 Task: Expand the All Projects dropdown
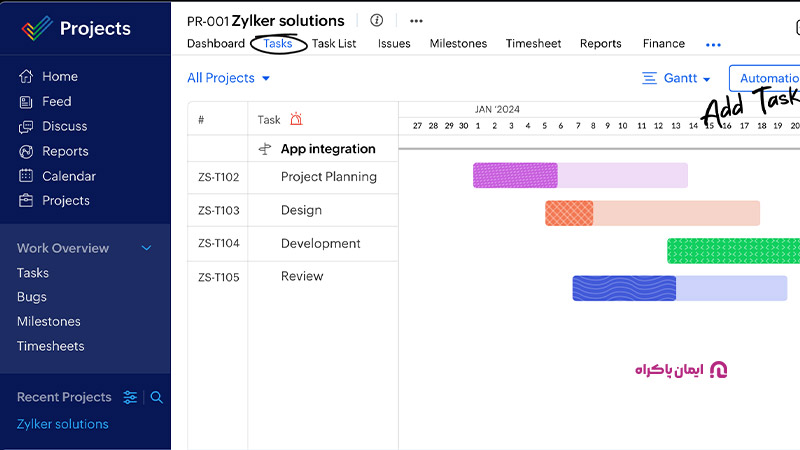[x=229, y=78]
